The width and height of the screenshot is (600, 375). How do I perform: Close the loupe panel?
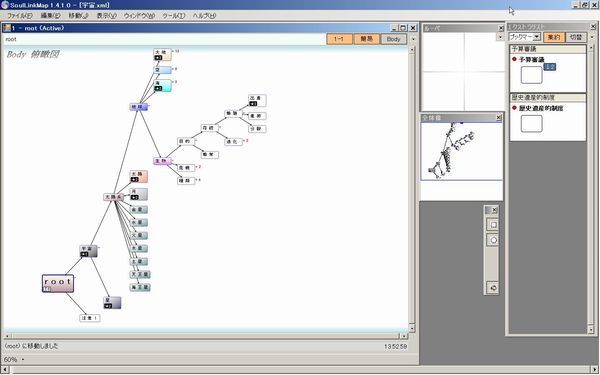point(501,28)
